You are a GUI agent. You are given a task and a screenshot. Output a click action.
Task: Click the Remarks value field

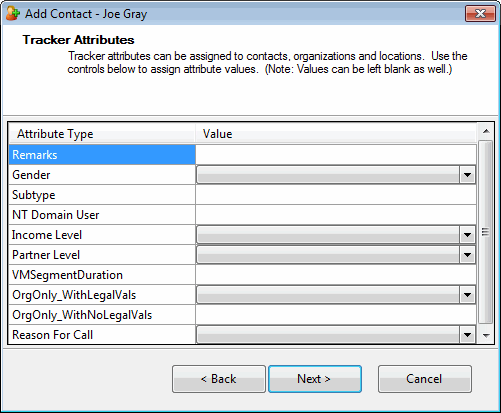(x=336, y=155)
